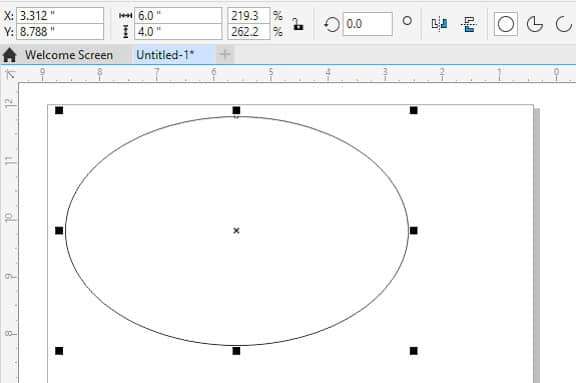Click the X center marker of the ellipse
576x383 pixels.
pyautogui.click(x=236, y=231)
